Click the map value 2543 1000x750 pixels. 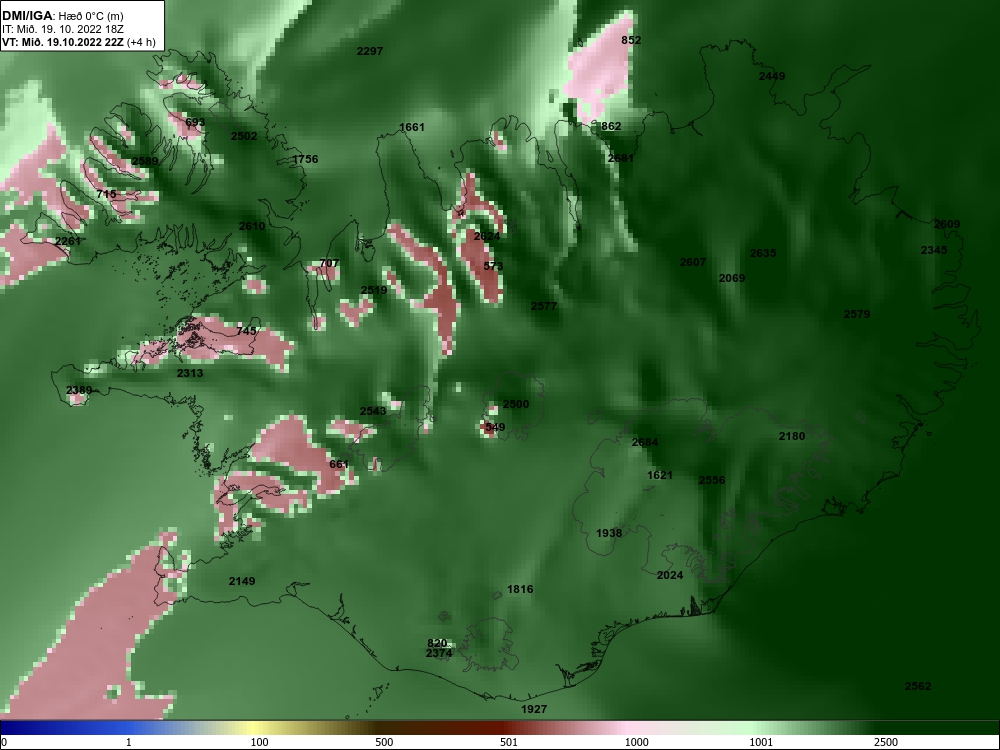pos(372,411)
